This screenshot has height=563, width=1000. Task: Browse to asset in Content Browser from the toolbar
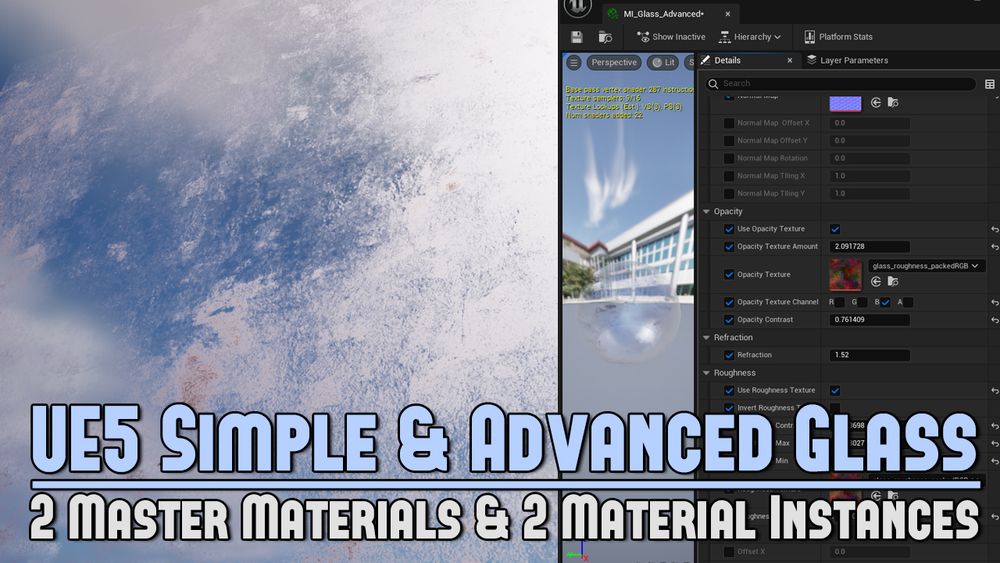pyautogui.click(x=605, y=37)
